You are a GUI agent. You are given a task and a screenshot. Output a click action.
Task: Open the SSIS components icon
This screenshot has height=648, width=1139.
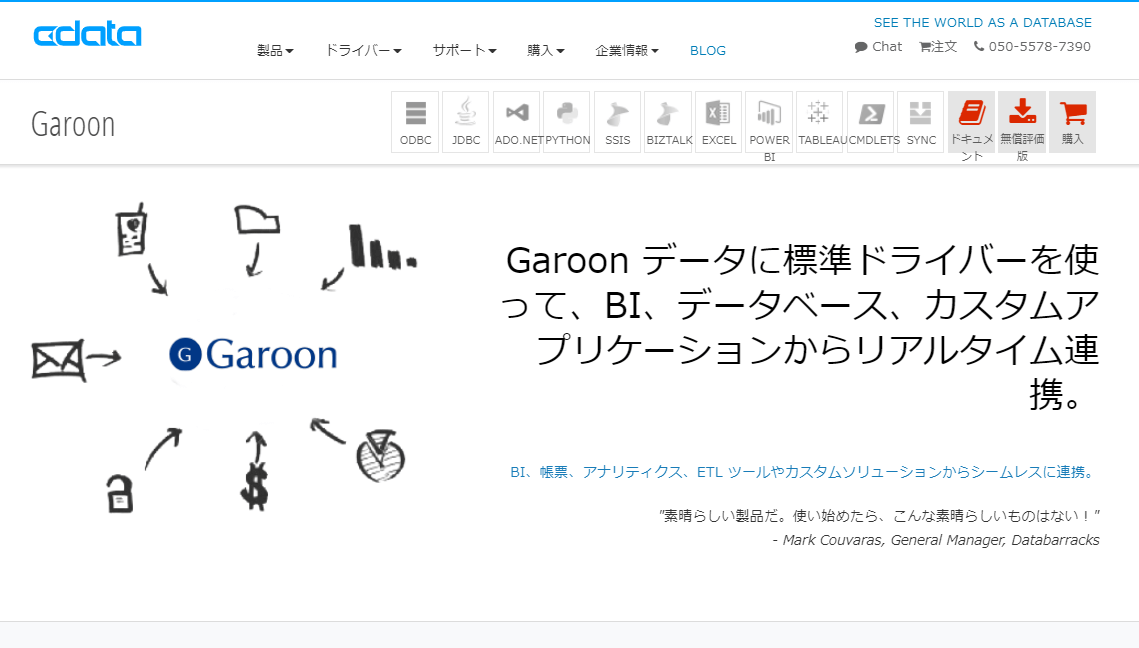coord(617,122)
